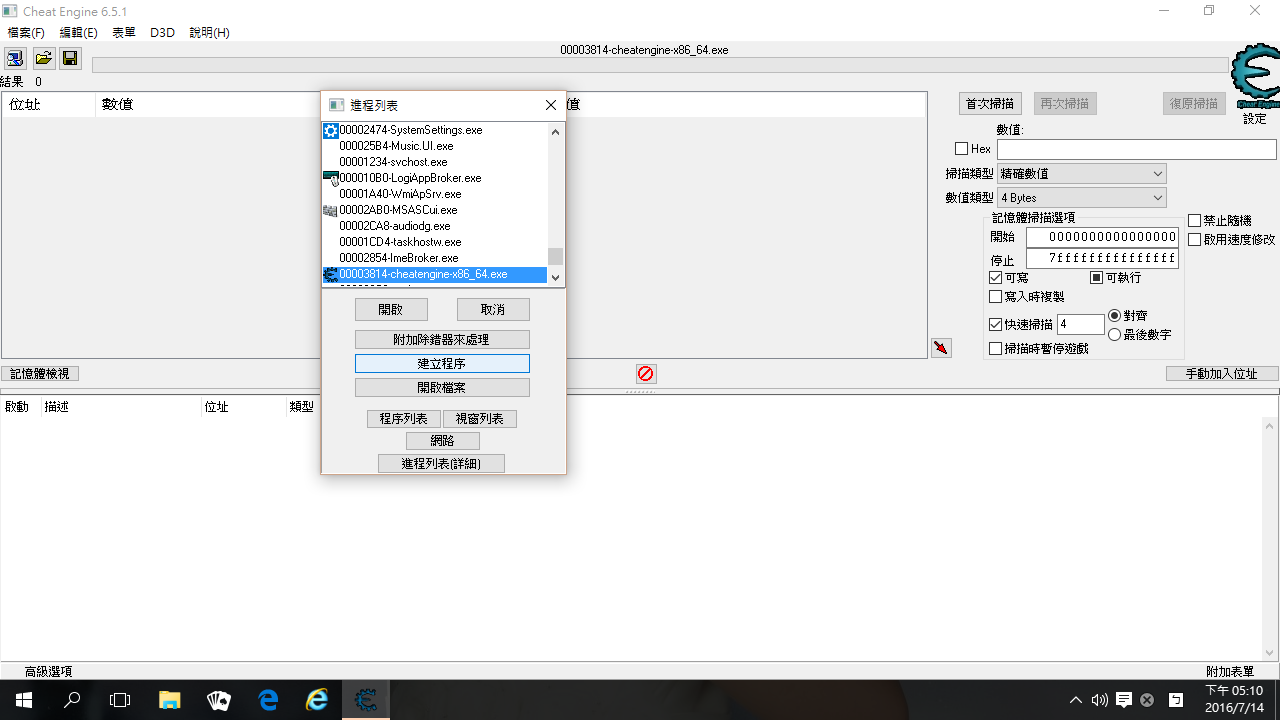1280x720 pixels.
Task: Open the 掃描類型 scan type dropdown
Action: (x=1082, y=174)
